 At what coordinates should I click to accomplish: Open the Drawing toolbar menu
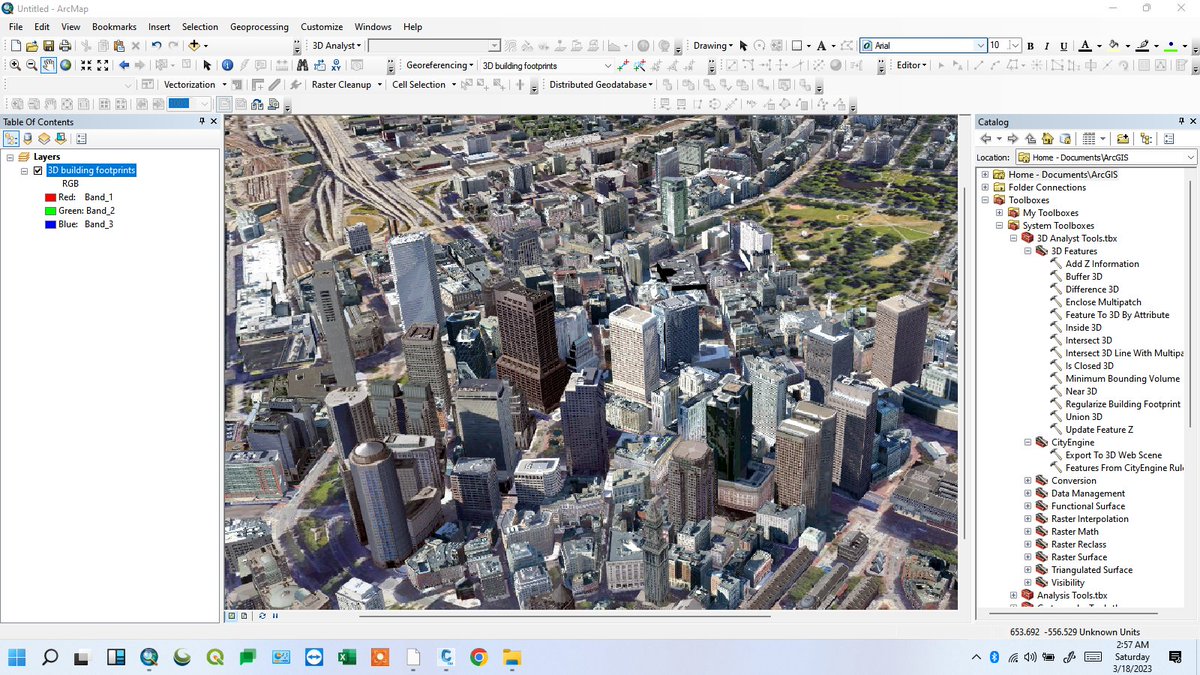(x=713, y=46)
